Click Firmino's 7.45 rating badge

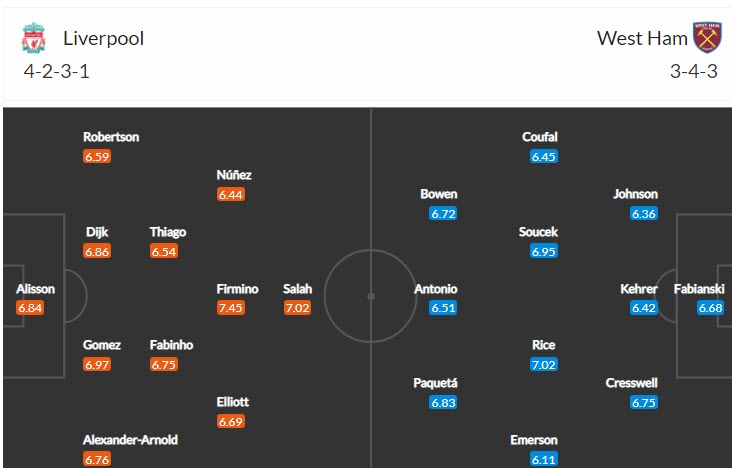pyautogui.click(x=231, y=308)
